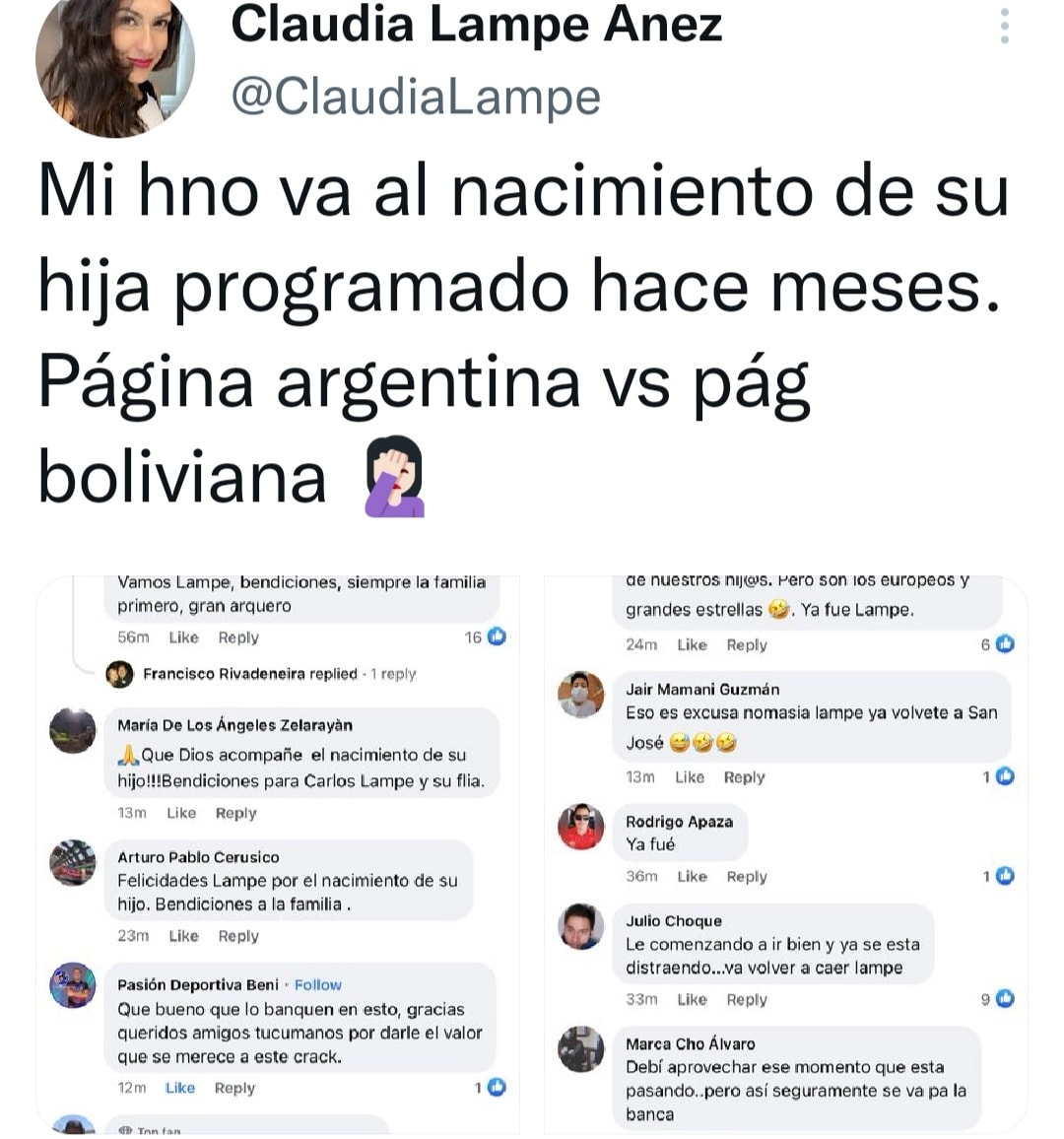
Task: Open the tweet's three-dot options menu
Action: 1004,27
